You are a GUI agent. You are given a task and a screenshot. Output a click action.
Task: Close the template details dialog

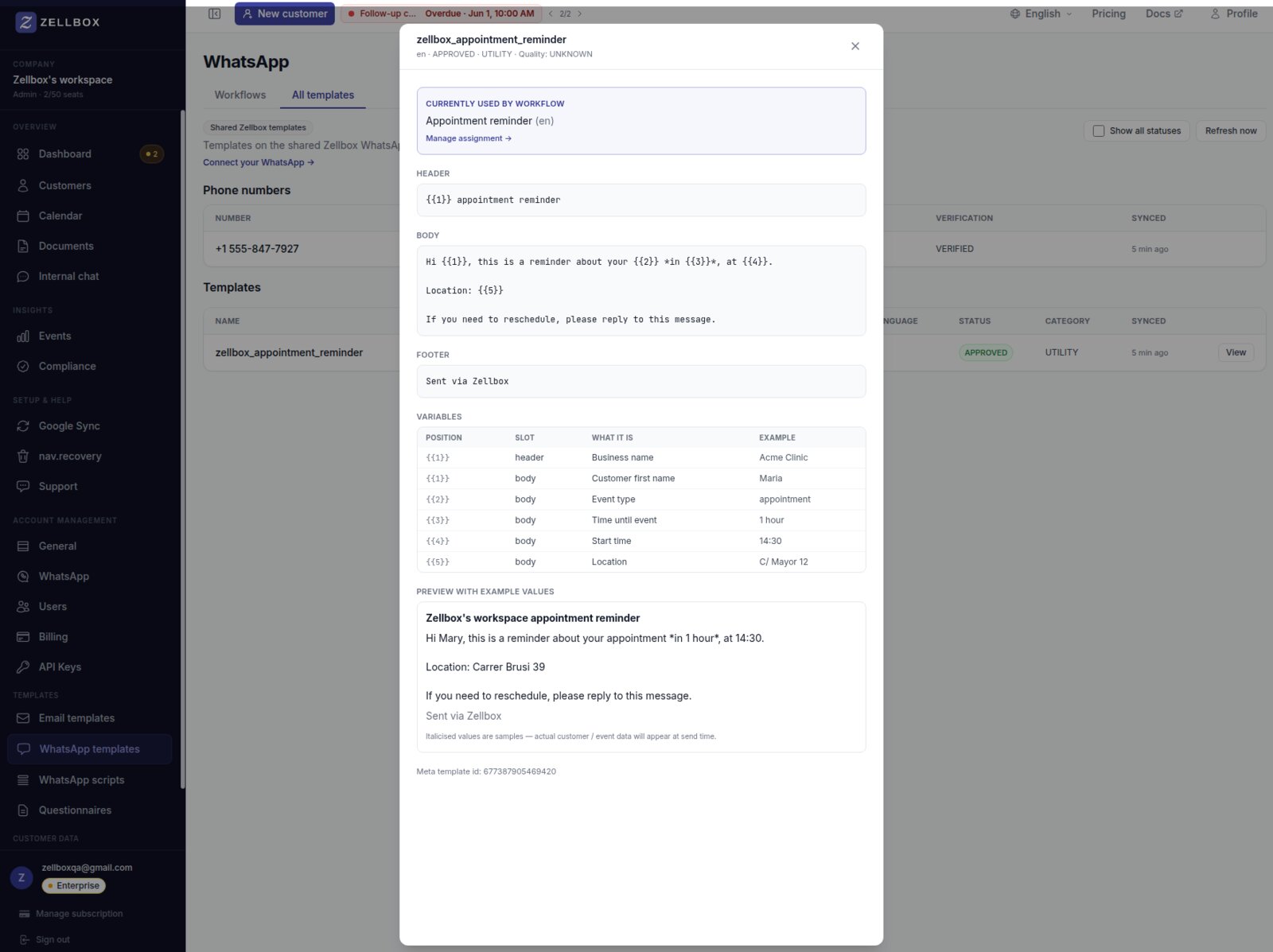855,46
